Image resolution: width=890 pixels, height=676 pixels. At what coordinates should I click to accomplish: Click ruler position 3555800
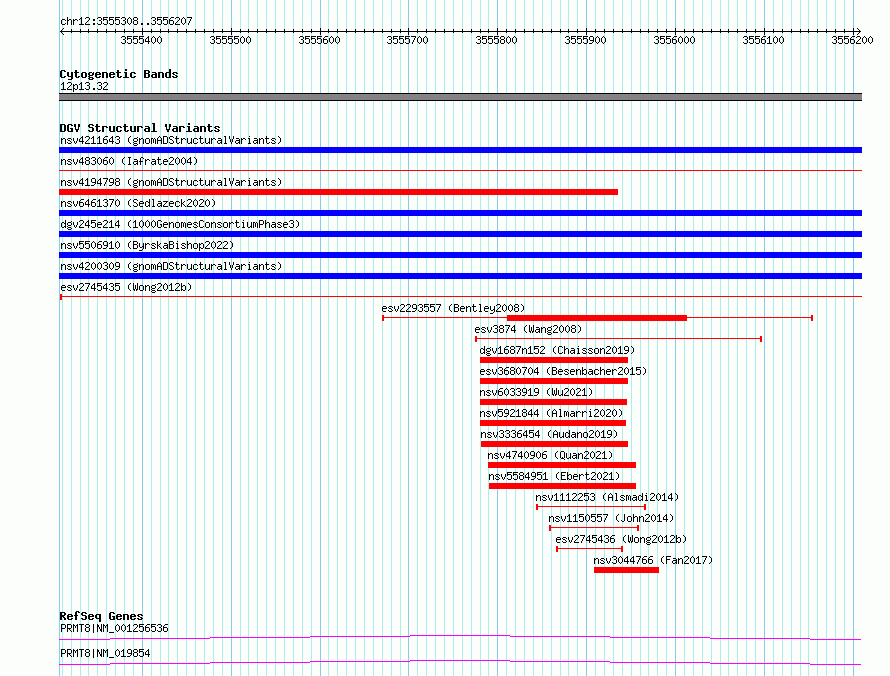point(497,40)
